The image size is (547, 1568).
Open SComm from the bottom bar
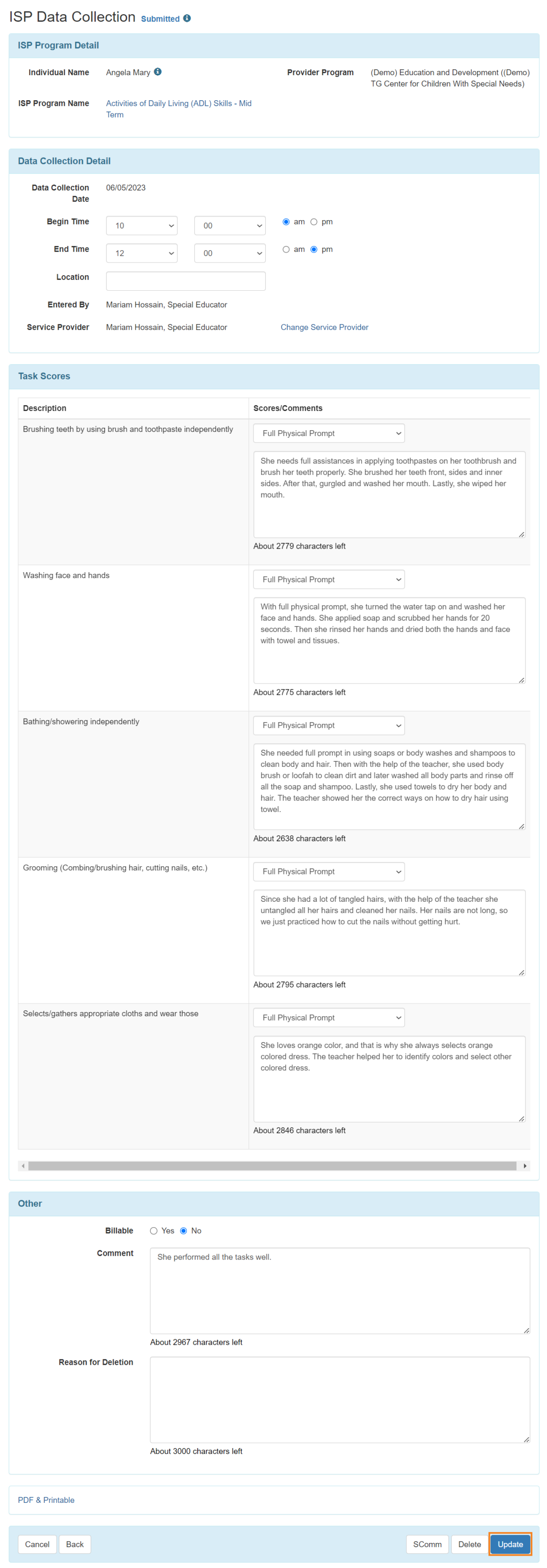click(427, 1544)
